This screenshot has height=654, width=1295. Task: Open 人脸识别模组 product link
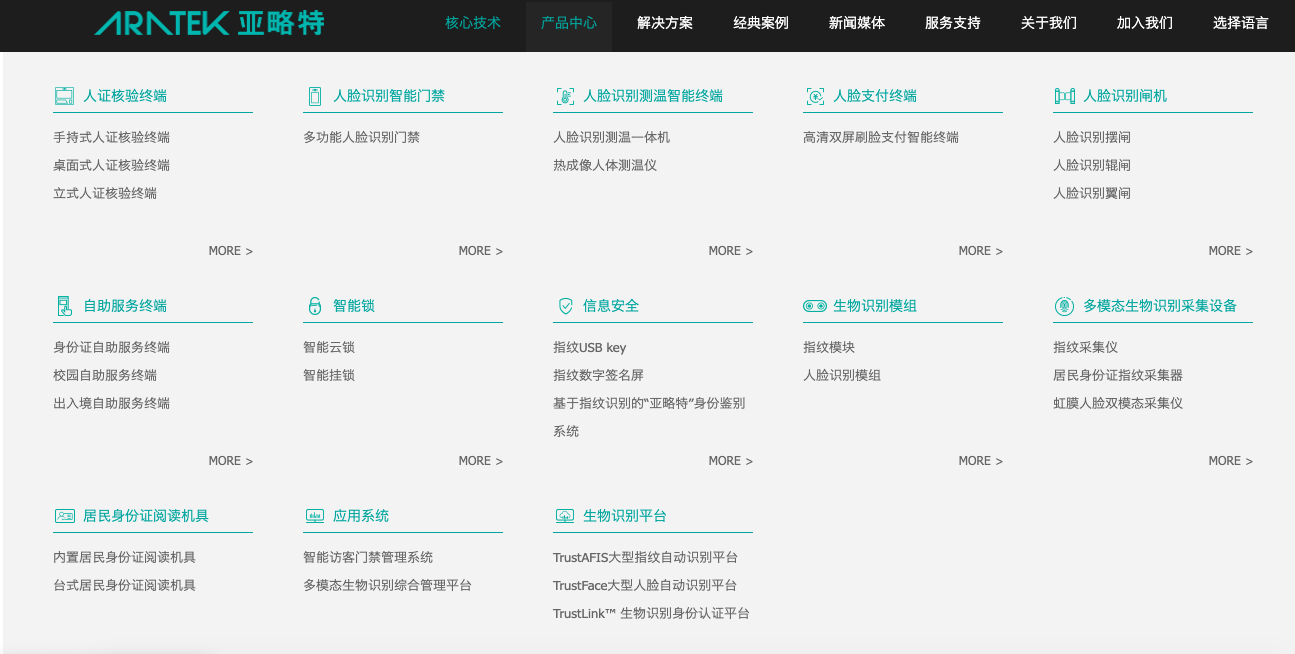coord(842,375)
